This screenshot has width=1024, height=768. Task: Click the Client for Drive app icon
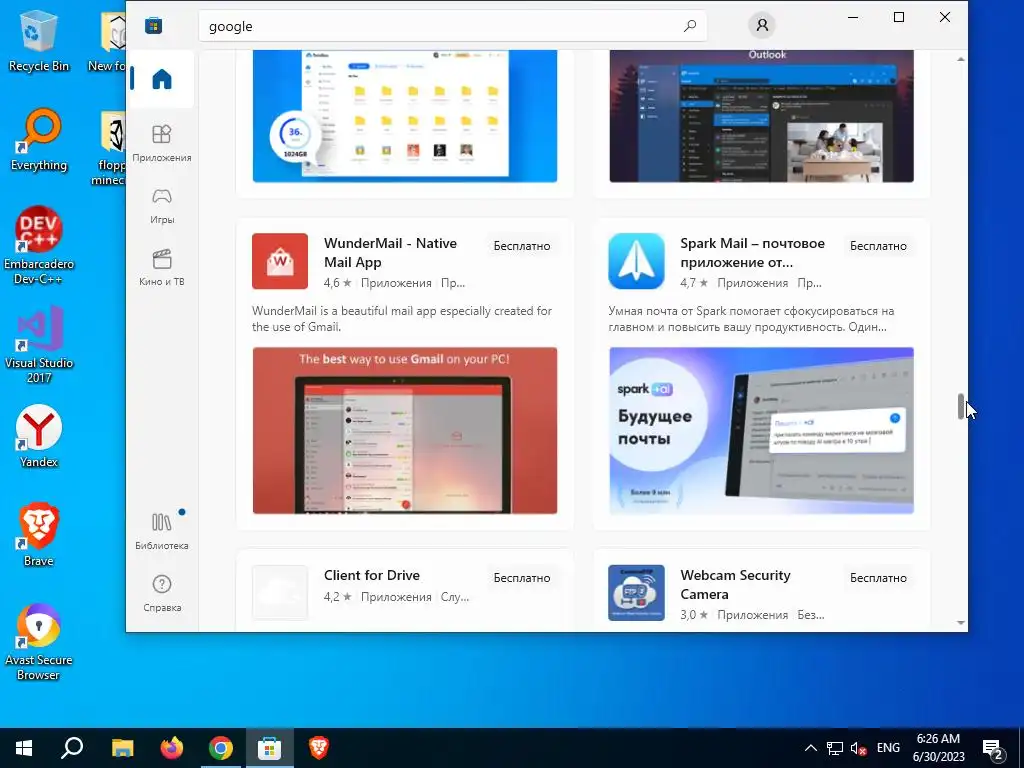tap(280, 592)
